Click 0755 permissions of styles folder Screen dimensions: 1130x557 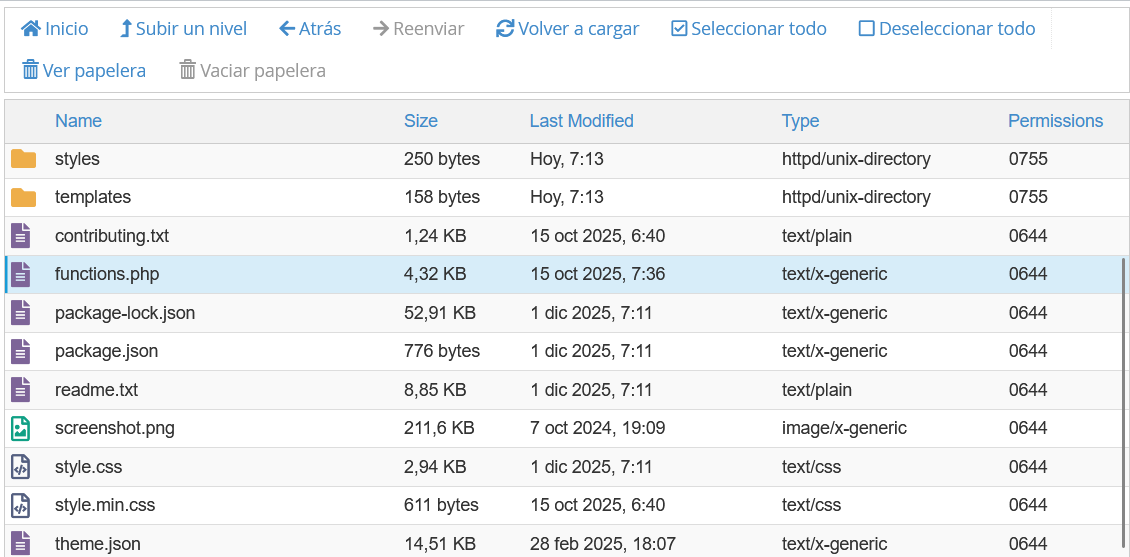(1028, 159)
